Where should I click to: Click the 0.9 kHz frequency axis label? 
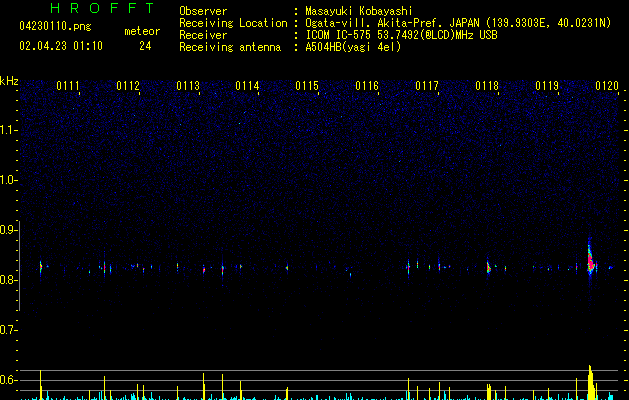click(x=9, y=230)
